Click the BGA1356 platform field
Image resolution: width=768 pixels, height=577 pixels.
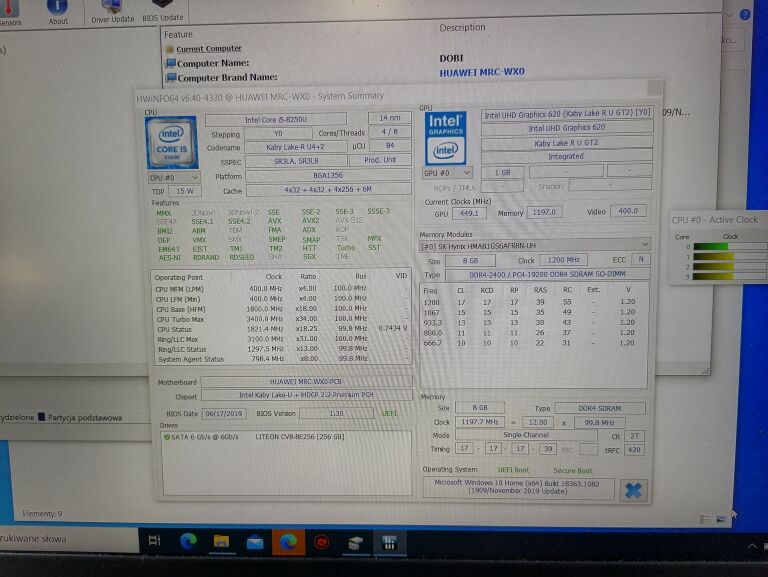tap(328, 175)
